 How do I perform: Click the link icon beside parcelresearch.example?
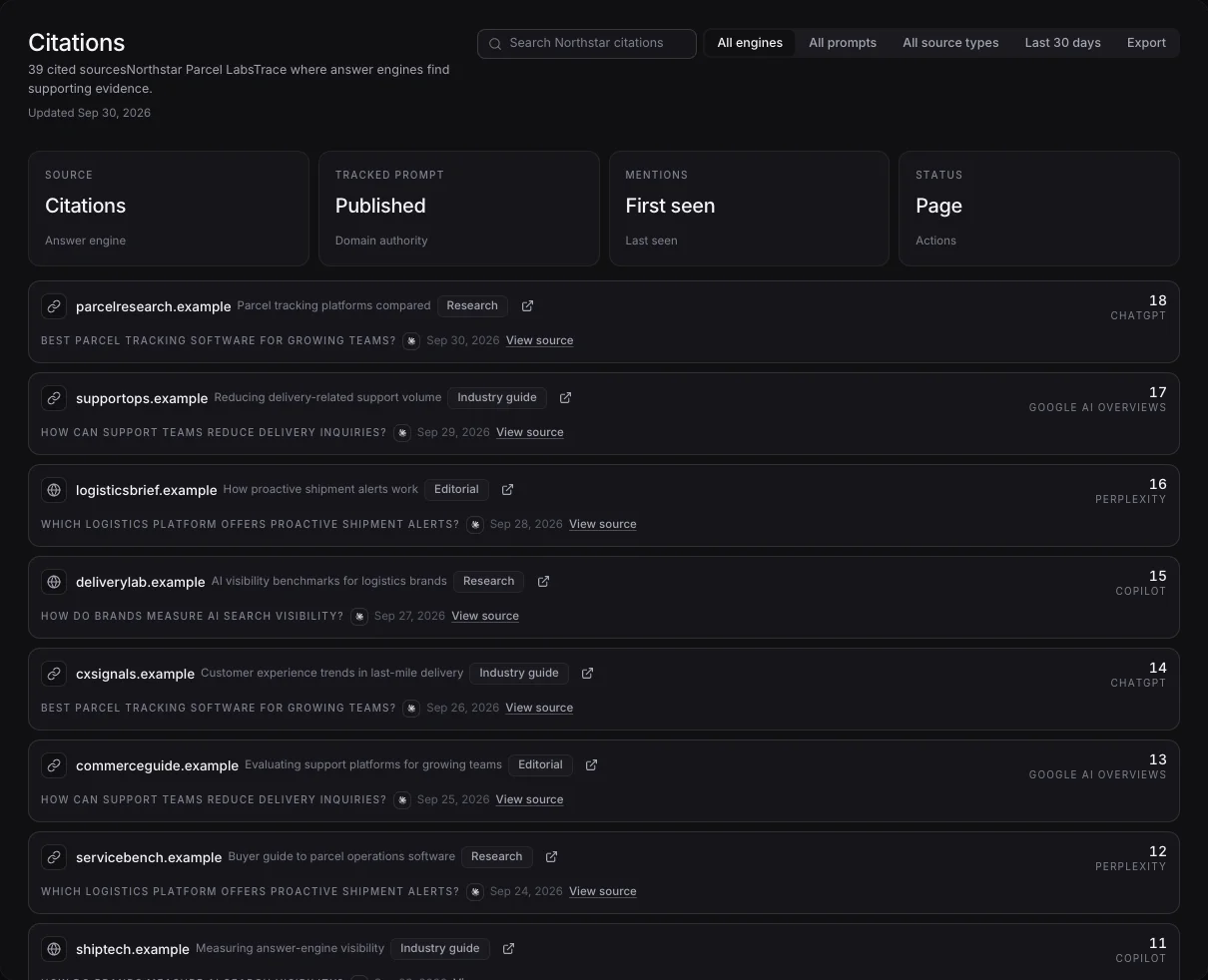click(54, 306)
